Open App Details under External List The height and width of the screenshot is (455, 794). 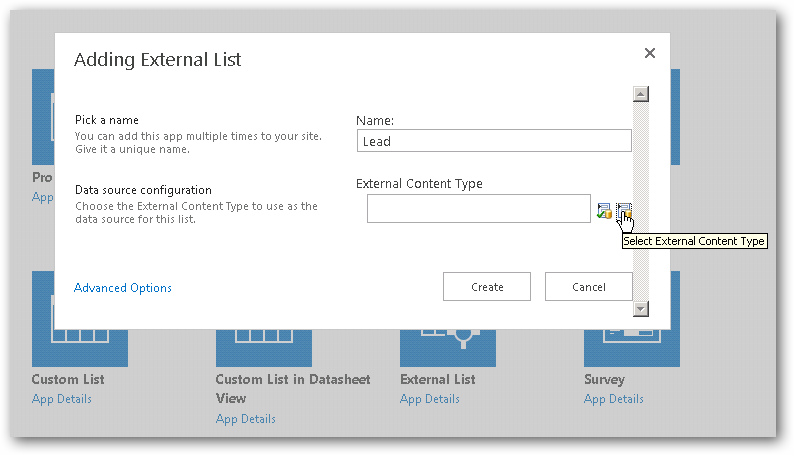[x=429, y=399]
